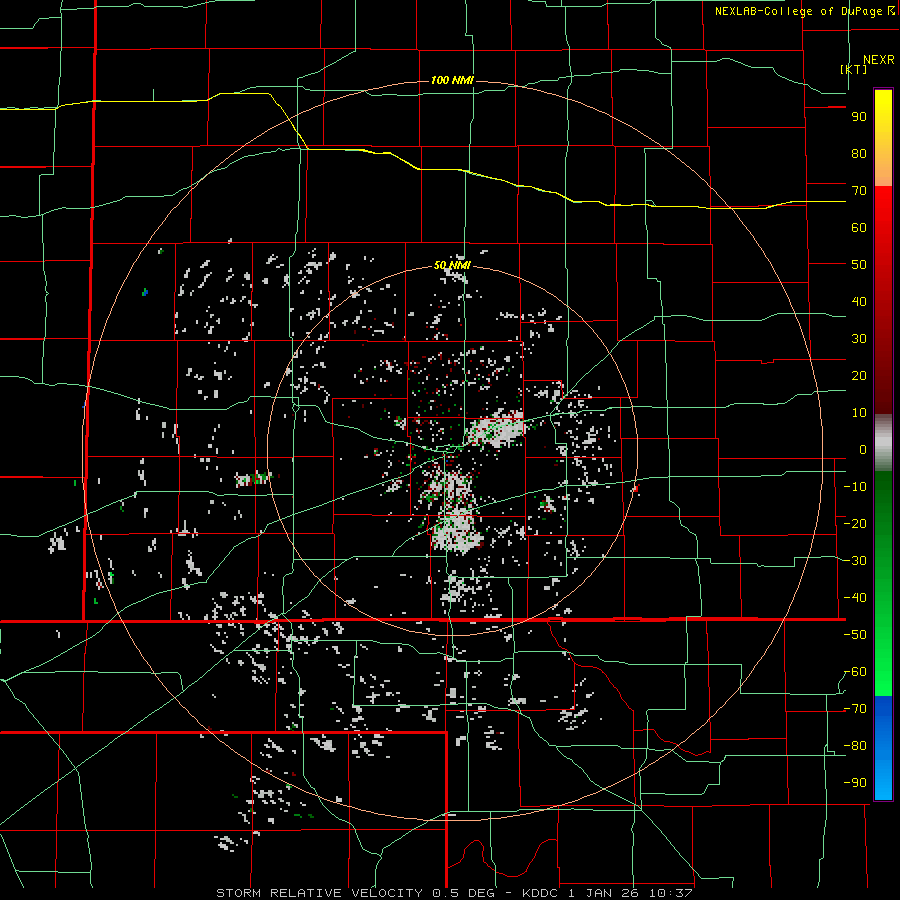Screen dimensions: 900x900
Task: Click the 0 value on the velocity scale
Action: pyautogui.click(x=863, y=450)
